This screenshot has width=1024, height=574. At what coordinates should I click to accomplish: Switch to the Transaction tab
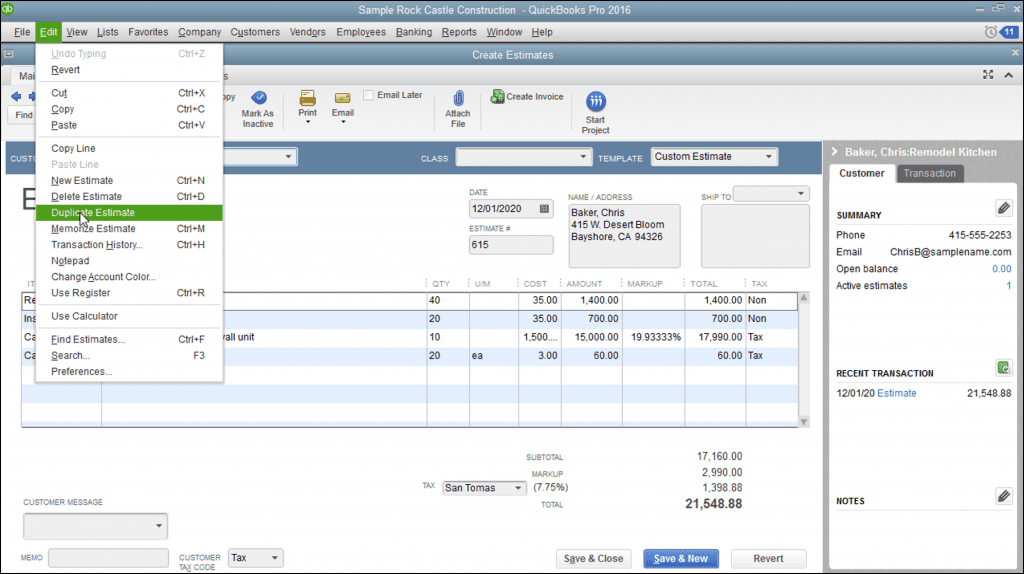[x=929, y=173]
